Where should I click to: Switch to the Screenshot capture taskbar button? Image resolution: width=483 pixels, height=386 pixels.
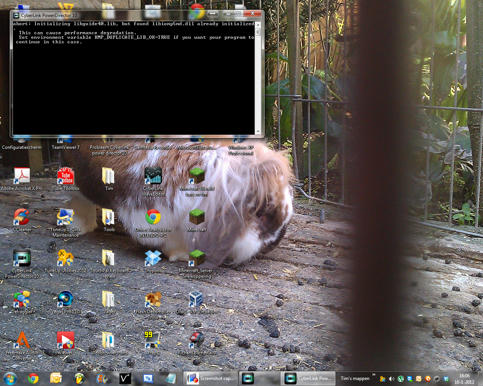pyautogui.click(x=210, y=379)
